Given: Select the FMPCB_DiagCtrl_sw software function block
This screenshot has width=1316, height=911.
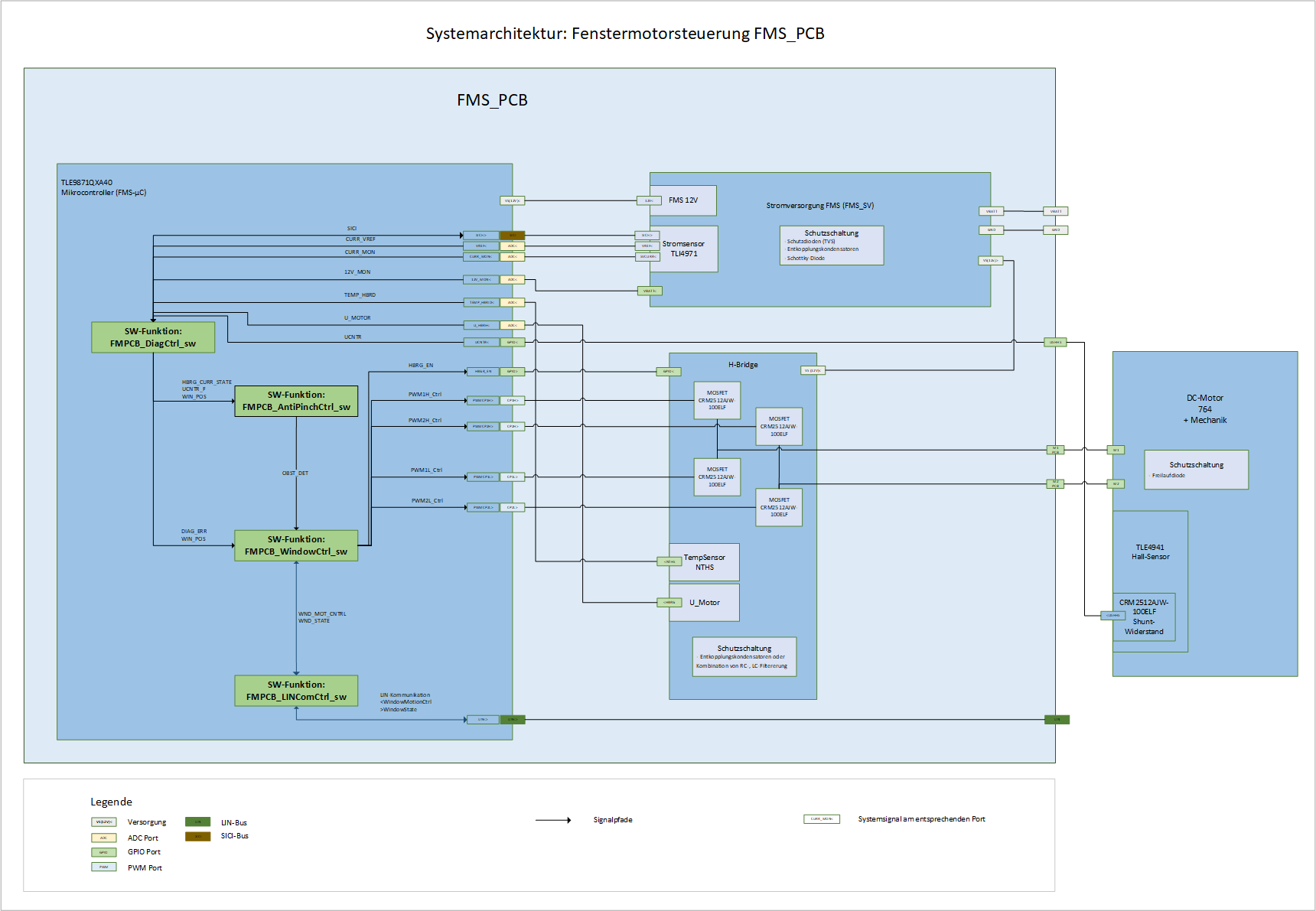Looking at the screenshot, I should pyautogui.click(x=153, y=337).
